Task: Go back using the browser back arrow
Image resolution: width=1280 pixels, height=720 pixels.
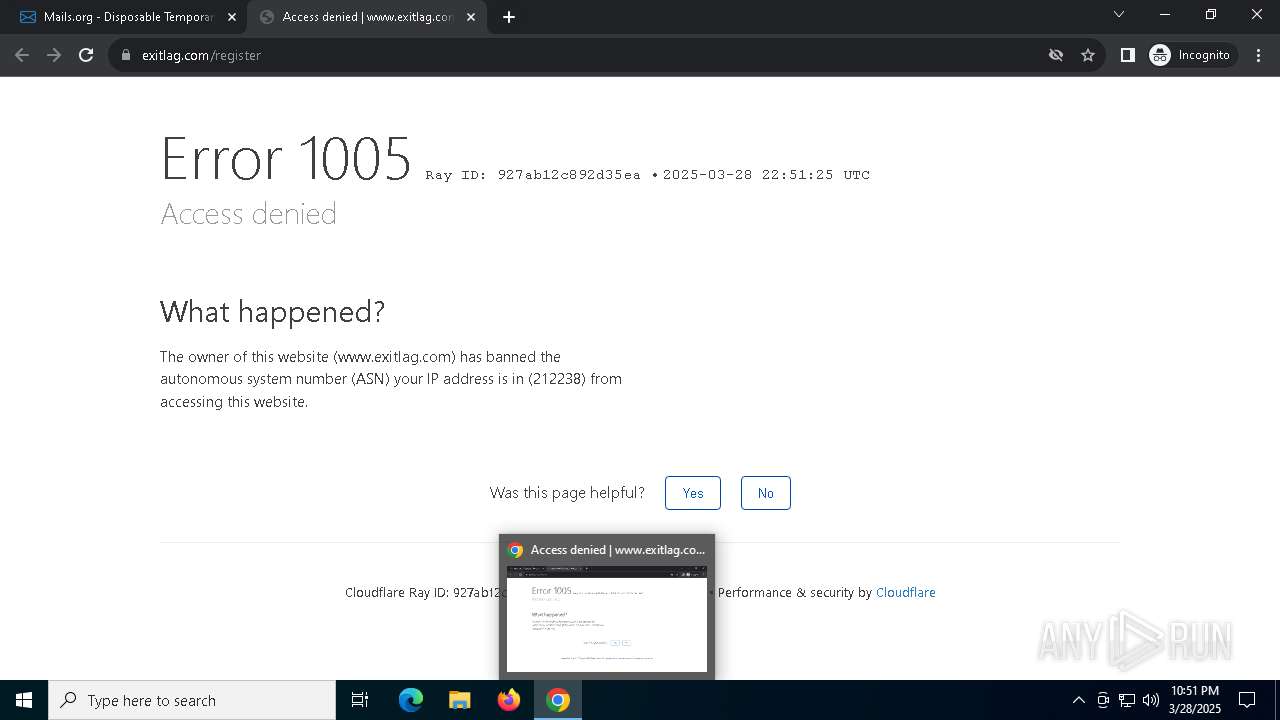Action: coord(22,55)
